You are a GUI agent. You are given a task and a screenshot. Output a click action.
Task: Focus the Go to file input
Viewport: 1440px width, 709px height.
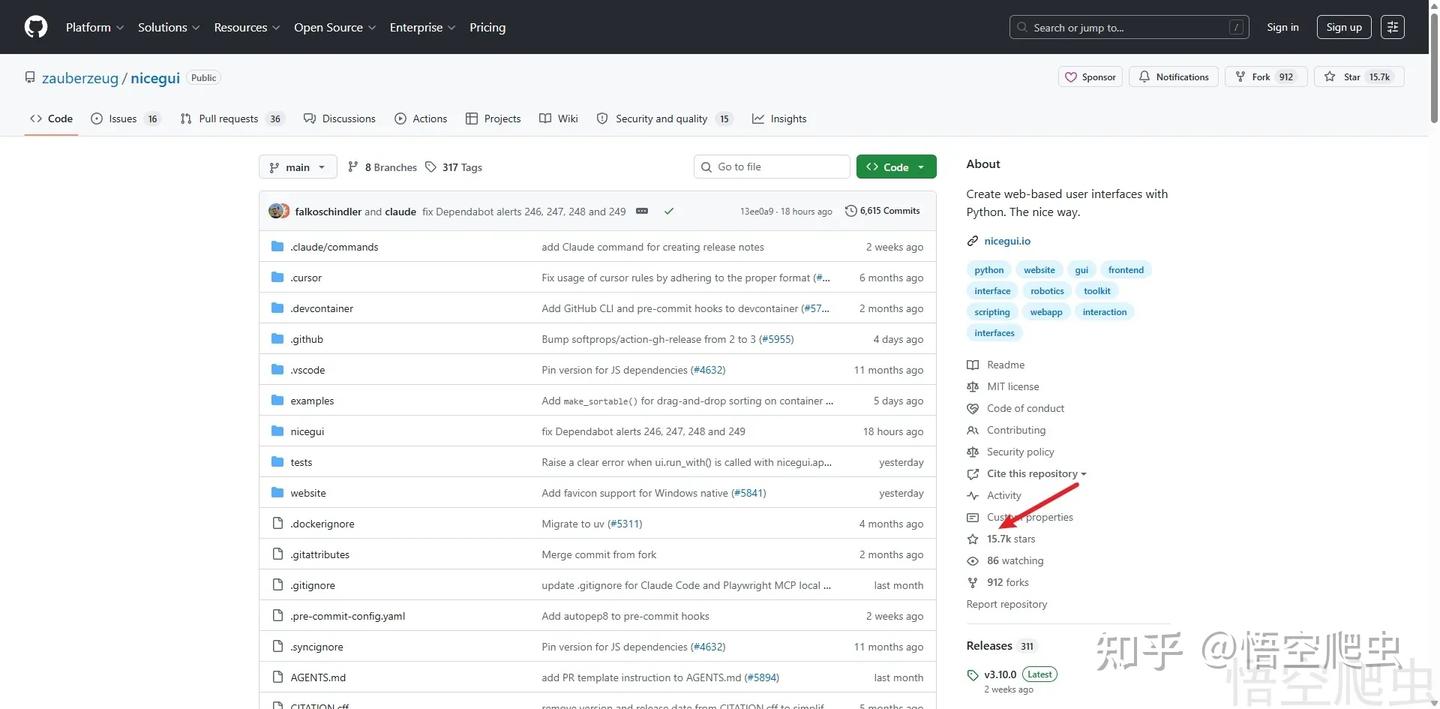coord(772,167)
